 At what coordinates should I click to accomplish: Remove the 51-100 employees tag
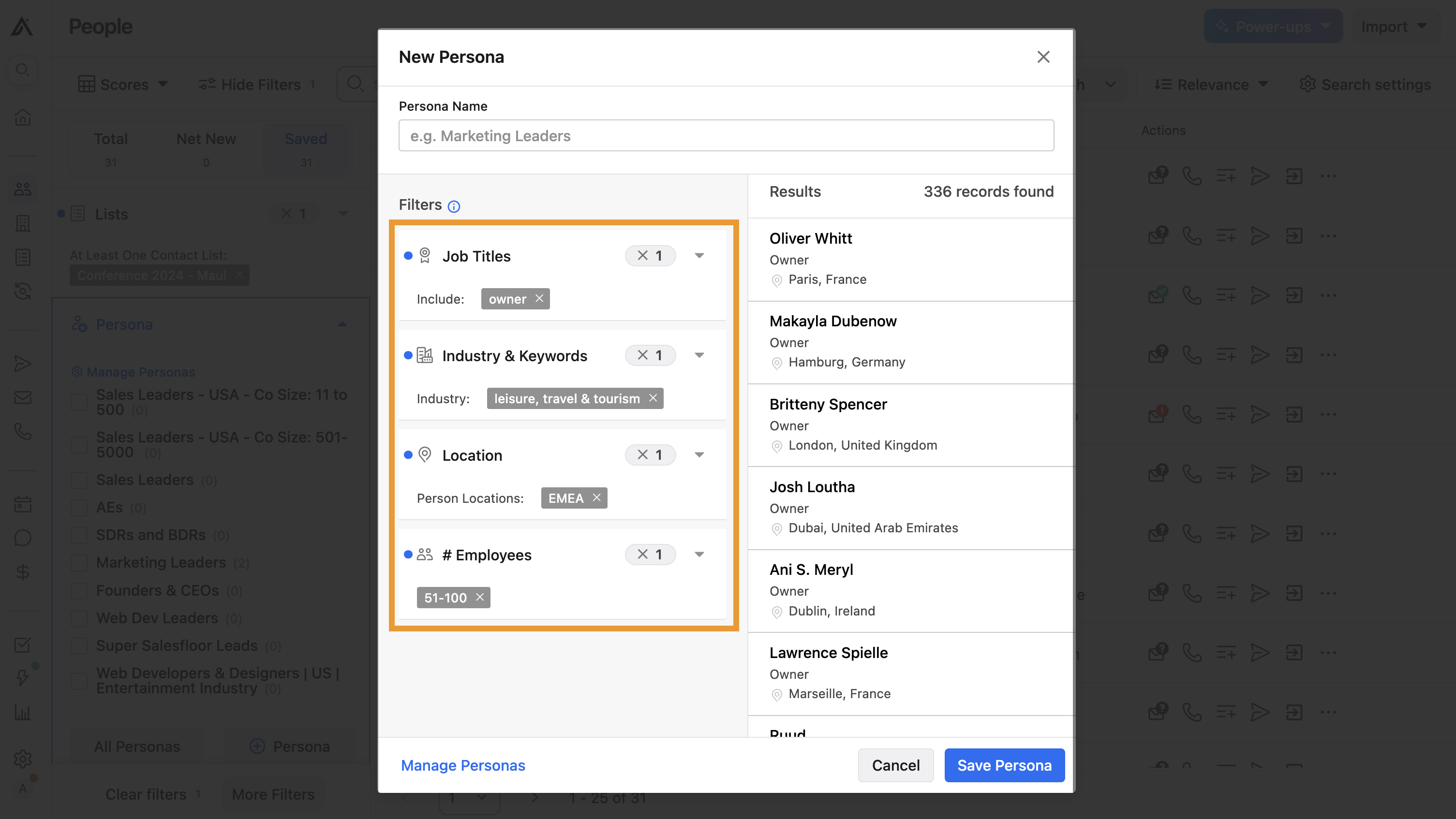click(x=479, y=597)
